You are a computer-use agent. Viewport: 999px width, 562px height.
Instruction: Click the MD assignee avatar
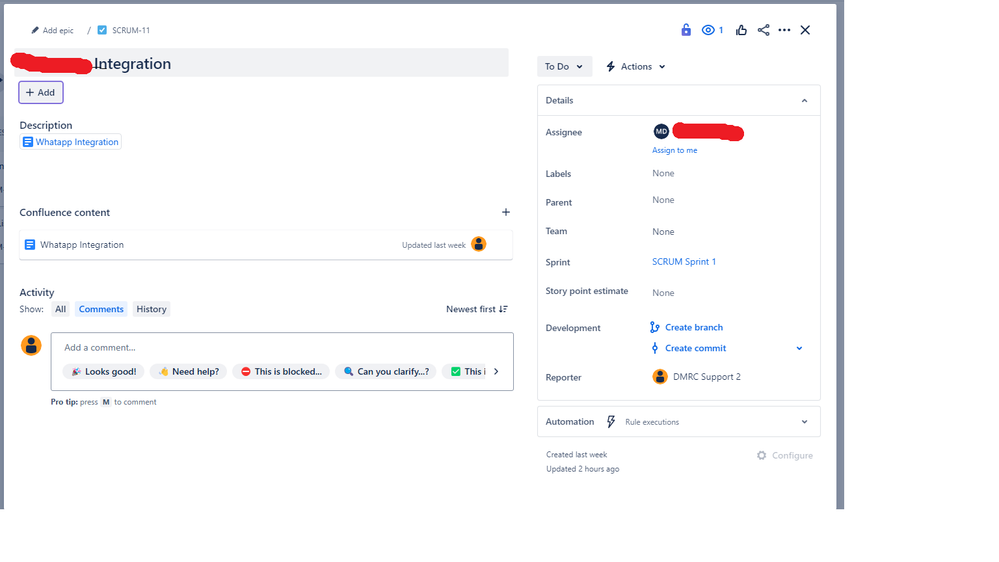point(661,131)
